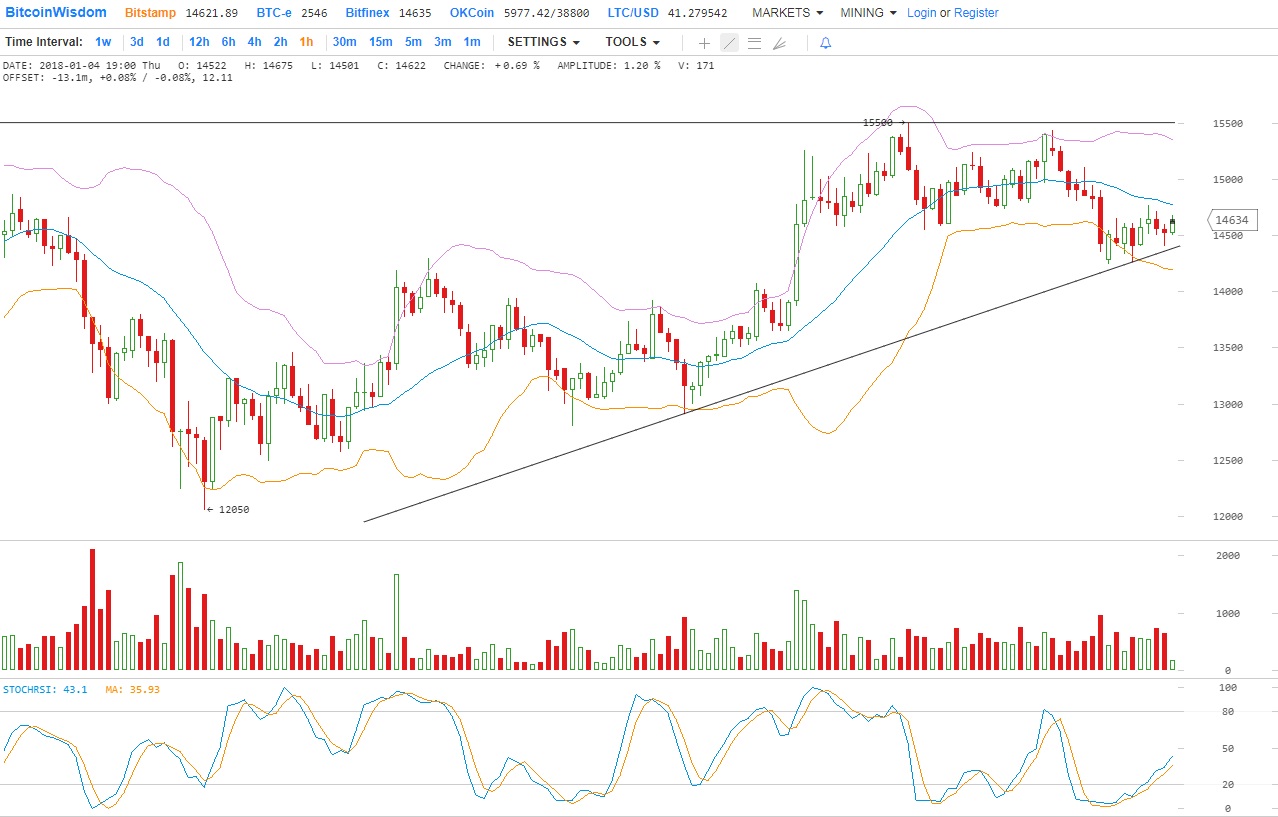Open the SETTINGS dropdown
Viewport: 1278px width, 817px height.
[x=543, y=42]
